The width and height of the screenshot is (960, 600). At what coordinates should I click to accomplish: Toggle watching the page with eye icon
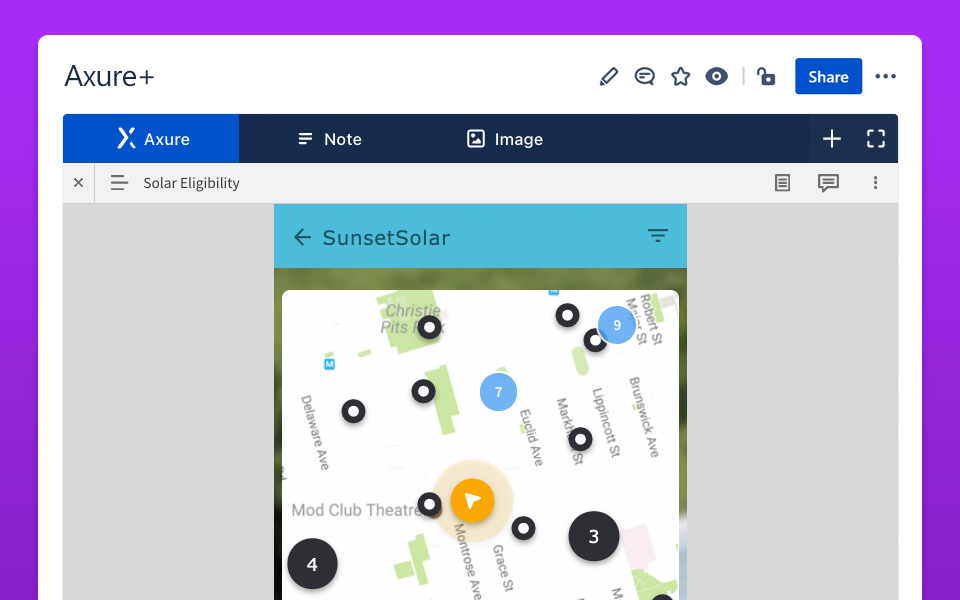pyautogui.click(x=716, y=77)
